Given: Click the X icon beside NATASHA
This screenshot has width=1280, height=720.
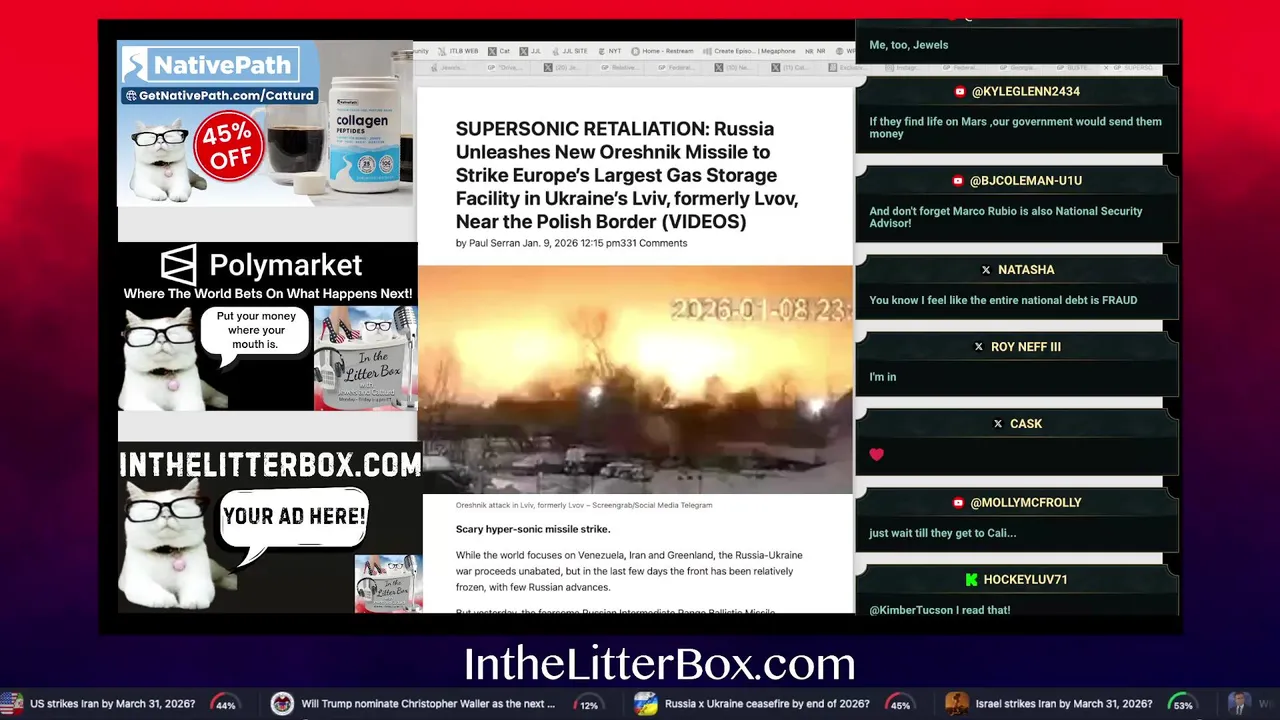Looking at the screenshot, I should pyautogui.click(x=986, y=270).
